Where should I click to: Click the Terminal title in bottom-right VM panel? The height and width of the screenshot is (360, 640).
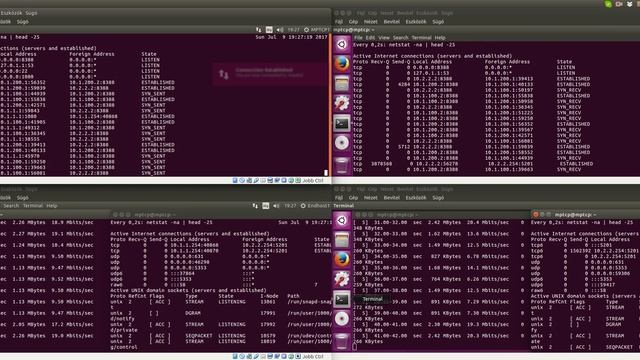[x=344, y=206]
